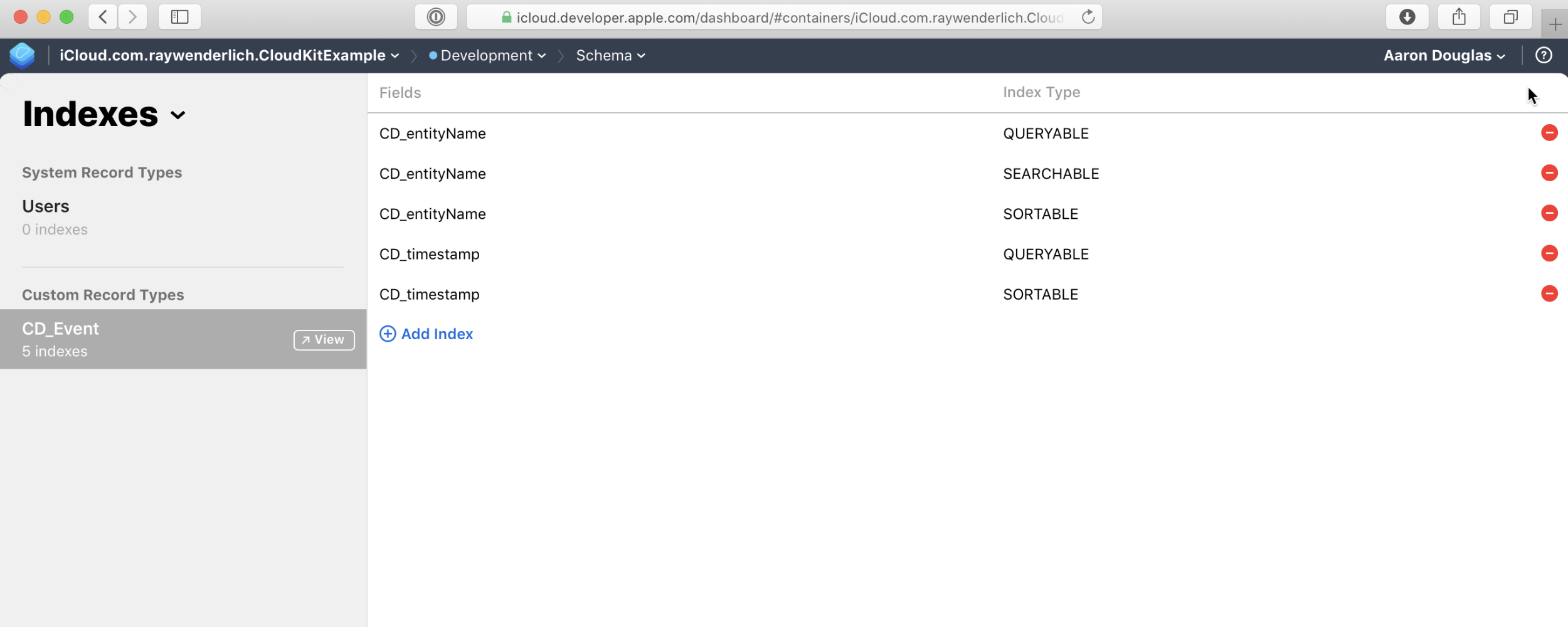
Task: Open the Development environment dropdown
Action: pyautogui.click(x=487, y=55)
